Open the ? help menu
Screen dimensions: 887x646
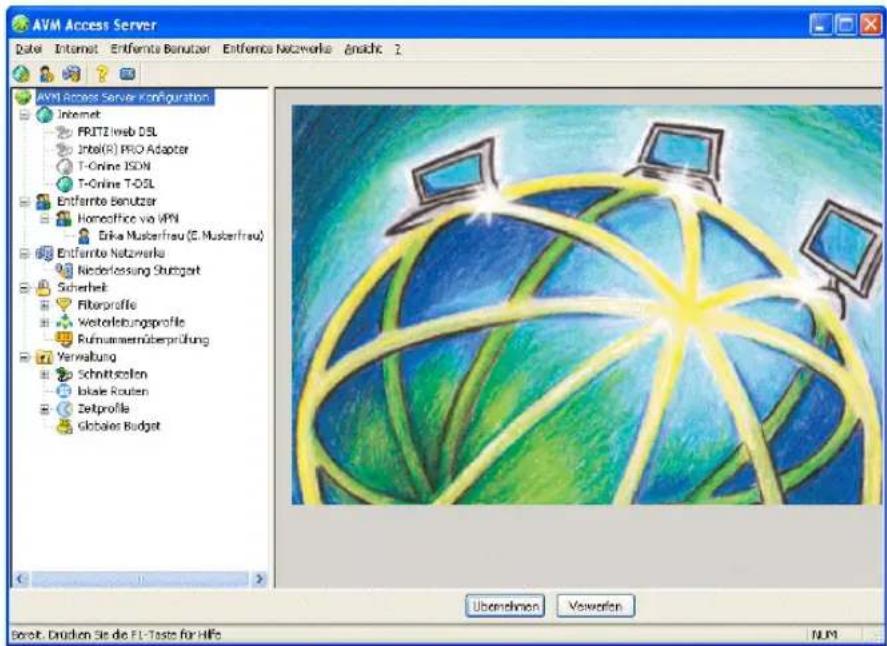(398, 49)
